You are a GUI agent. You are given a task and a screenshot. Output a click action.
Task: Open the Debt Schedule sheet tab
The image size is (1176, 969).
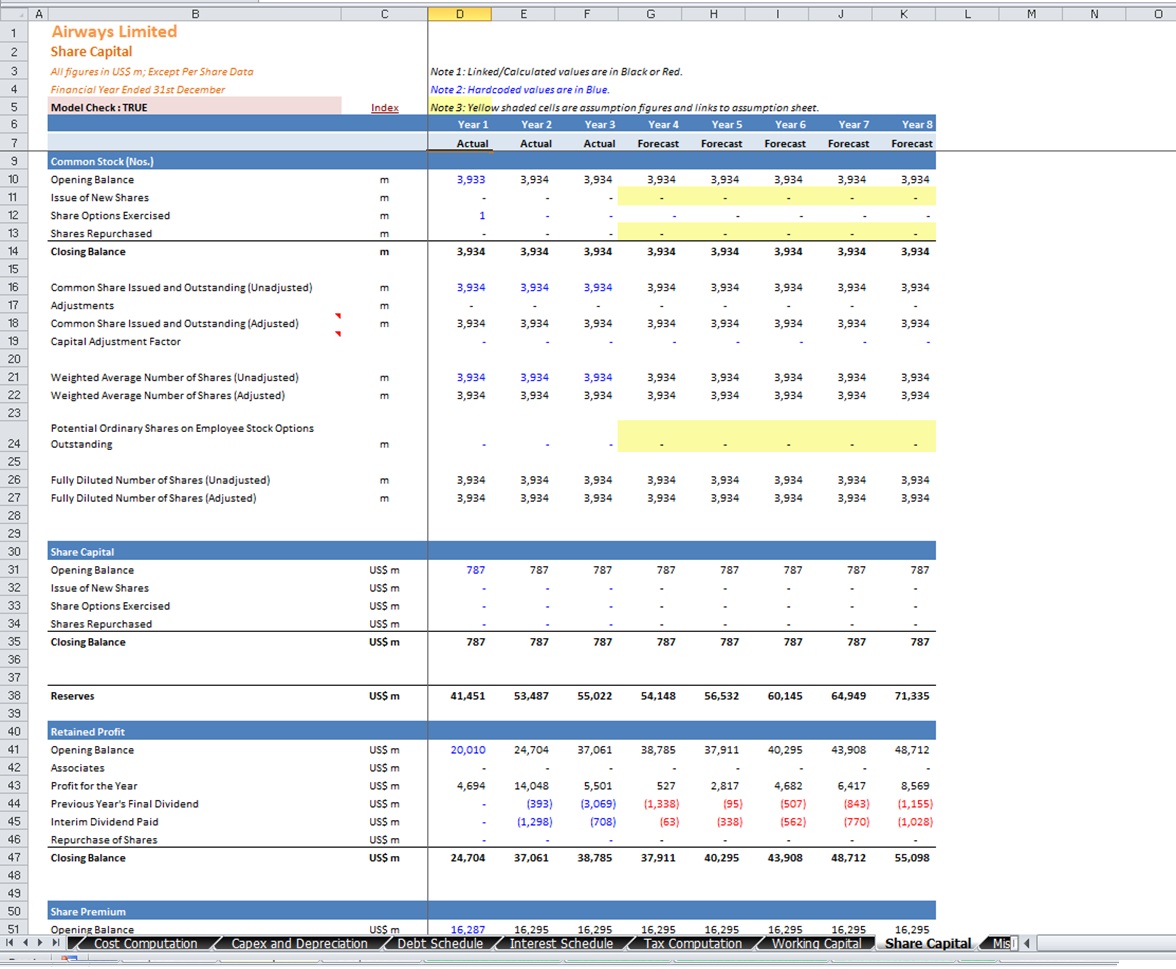[x=440, y=944]
